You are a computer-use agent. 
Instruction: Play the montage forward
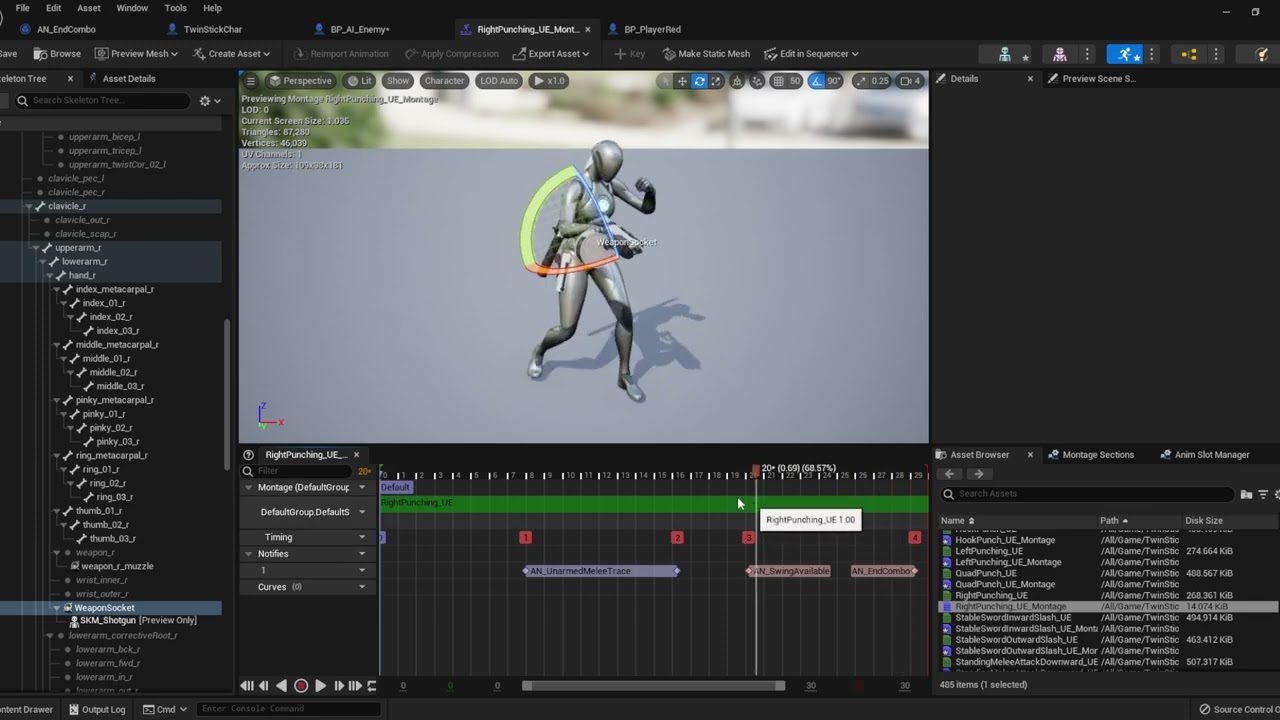(320, 686)
